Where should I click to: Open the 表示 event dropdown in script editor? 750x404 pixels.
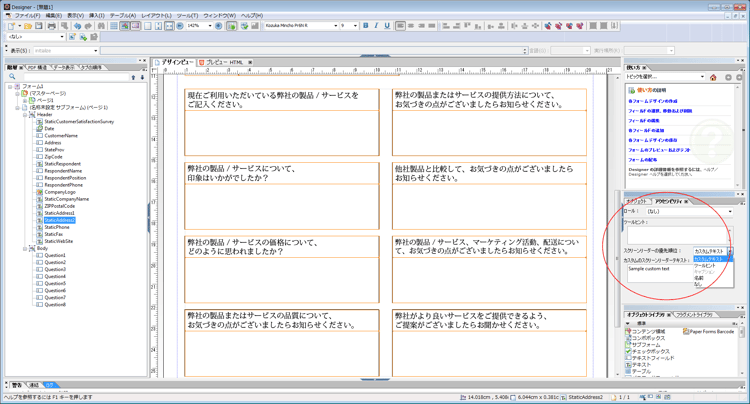tap(95, 51)
